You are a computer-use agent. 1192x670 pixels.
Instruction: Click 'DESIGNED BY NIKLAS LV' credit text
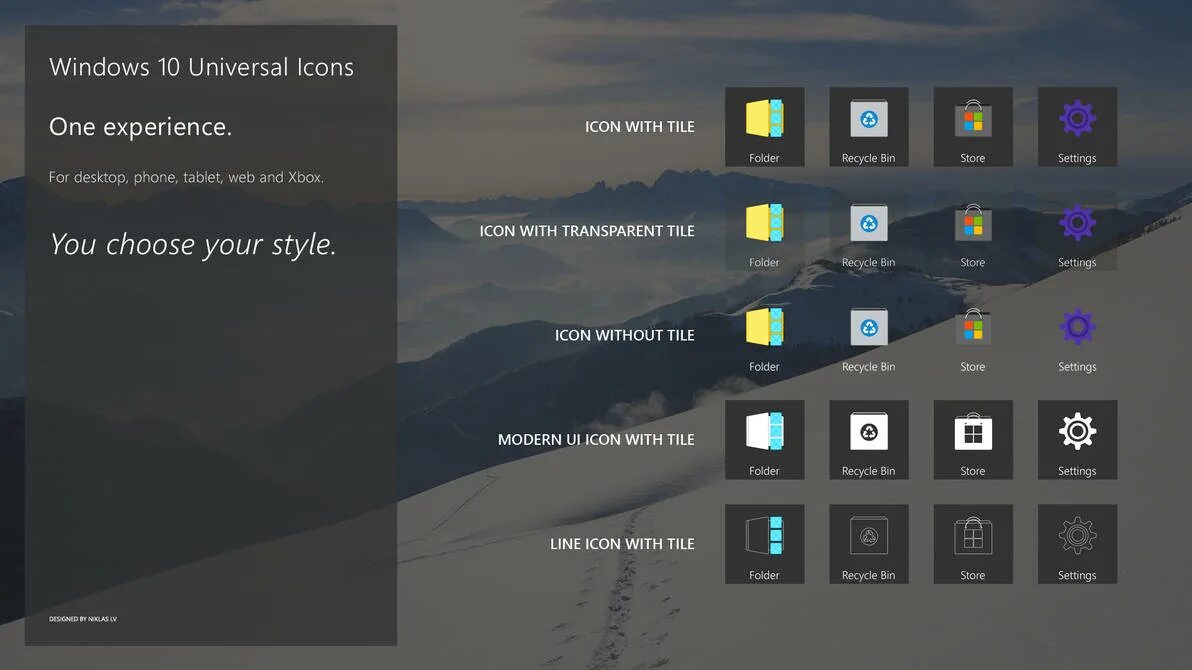(83, 619)
